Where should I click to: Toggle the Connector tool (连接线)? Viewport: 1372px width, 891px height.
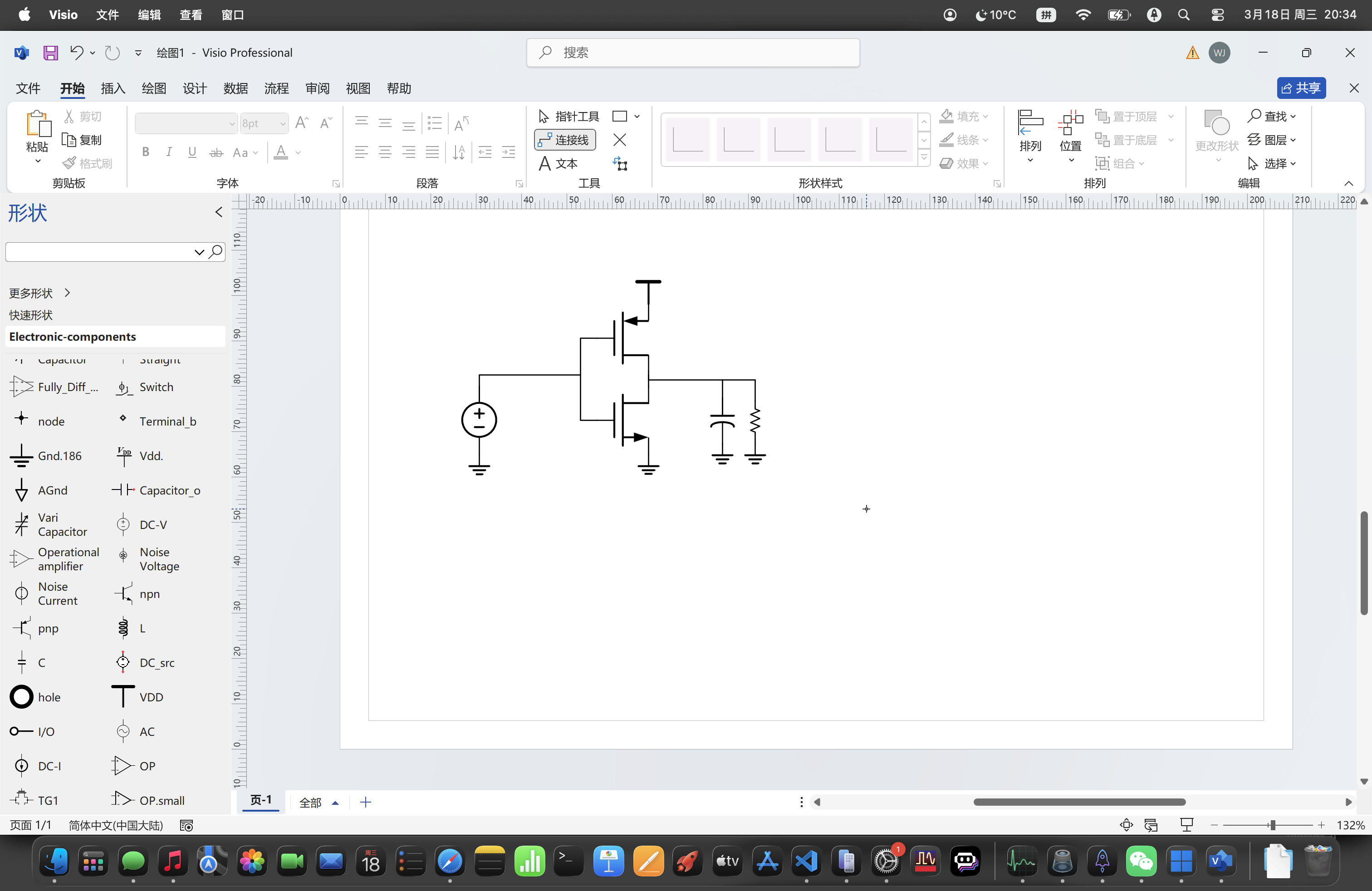click(565, 140)
